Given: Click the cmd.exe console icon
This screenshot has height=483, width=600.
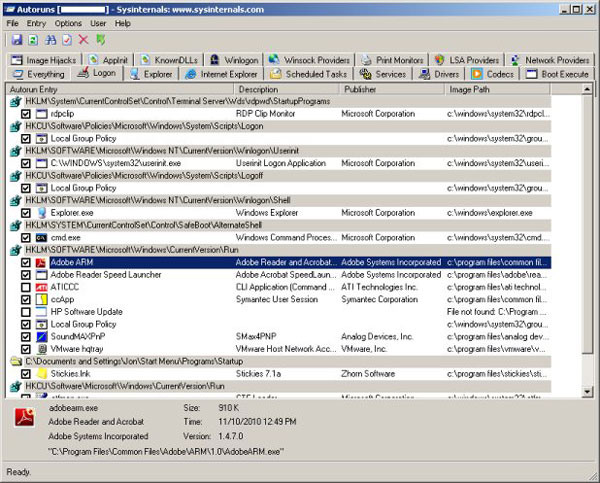Looking at the screenshot, I should (41, 238).
